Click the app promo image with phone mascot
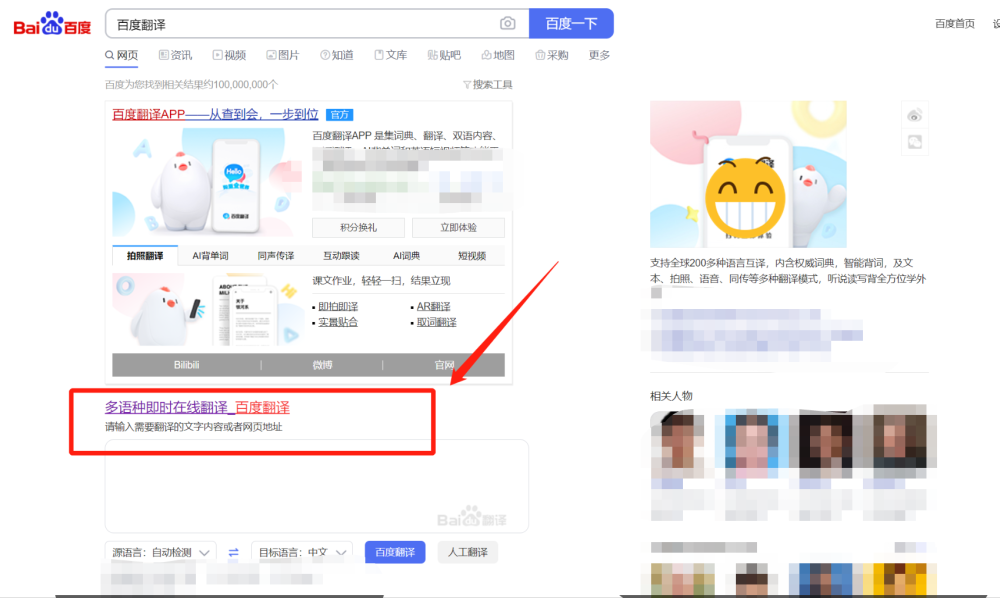 pyautogui.click(x=207, y=182)
